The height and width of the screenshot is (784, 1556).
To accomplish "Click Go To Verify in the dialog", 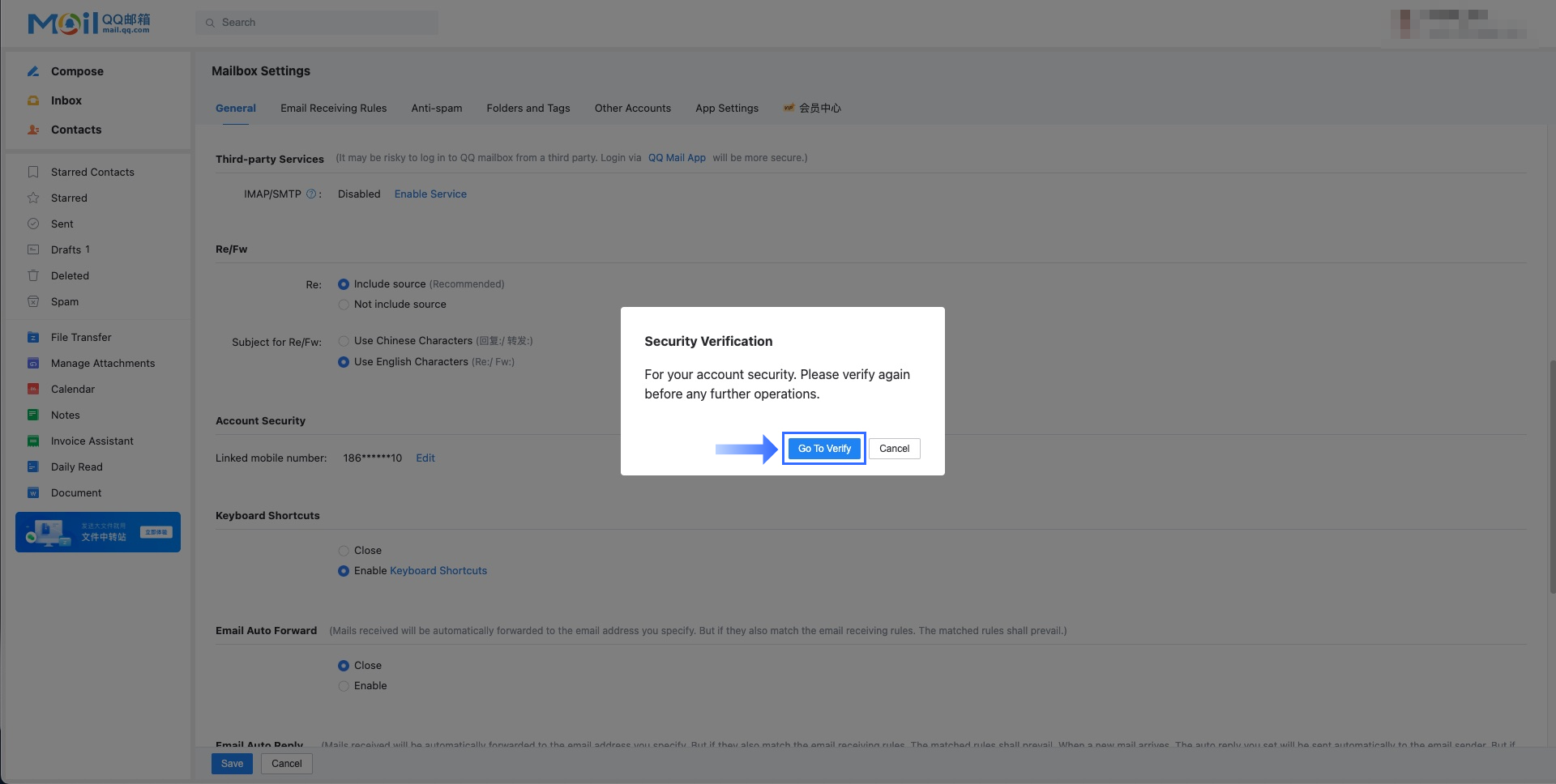I will click(x=823, y=448).
